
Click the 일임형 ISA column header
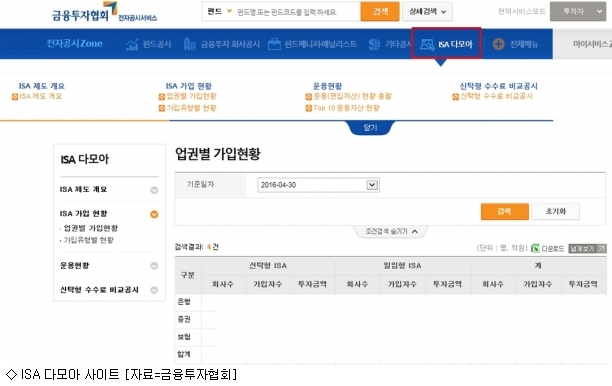(x=402, y=265)
